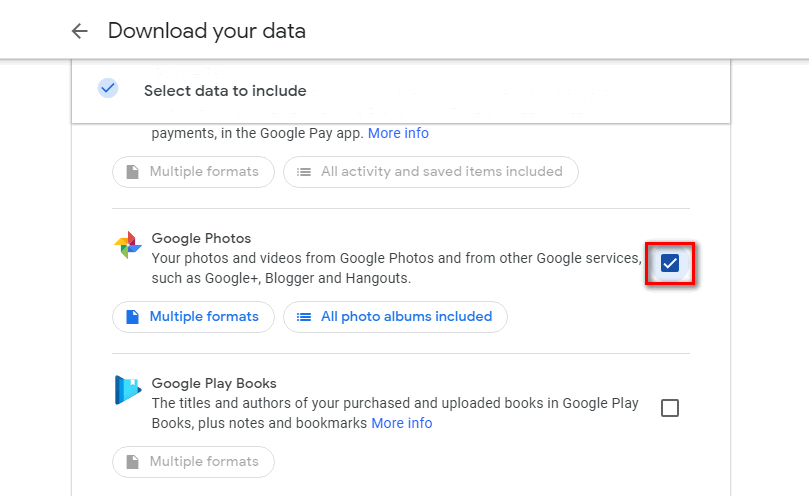809x496 pixels.
Task: Click Multiple formats under Google Play Books
Action: [x=193, y=462]
